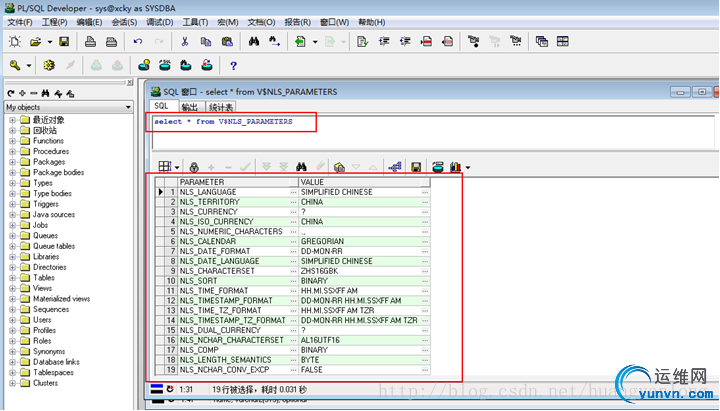This screenshot has height=411, width=720.
Task: Switch to the 输出 tab
Action: [x=190, y=107]
